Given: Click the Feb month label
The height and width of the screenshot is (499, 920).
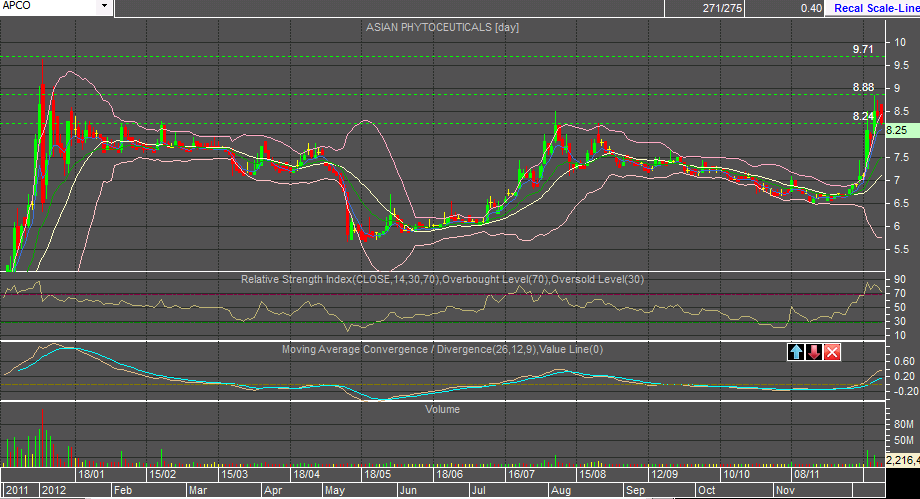Looking at the screenshot, I should [123, 490].
